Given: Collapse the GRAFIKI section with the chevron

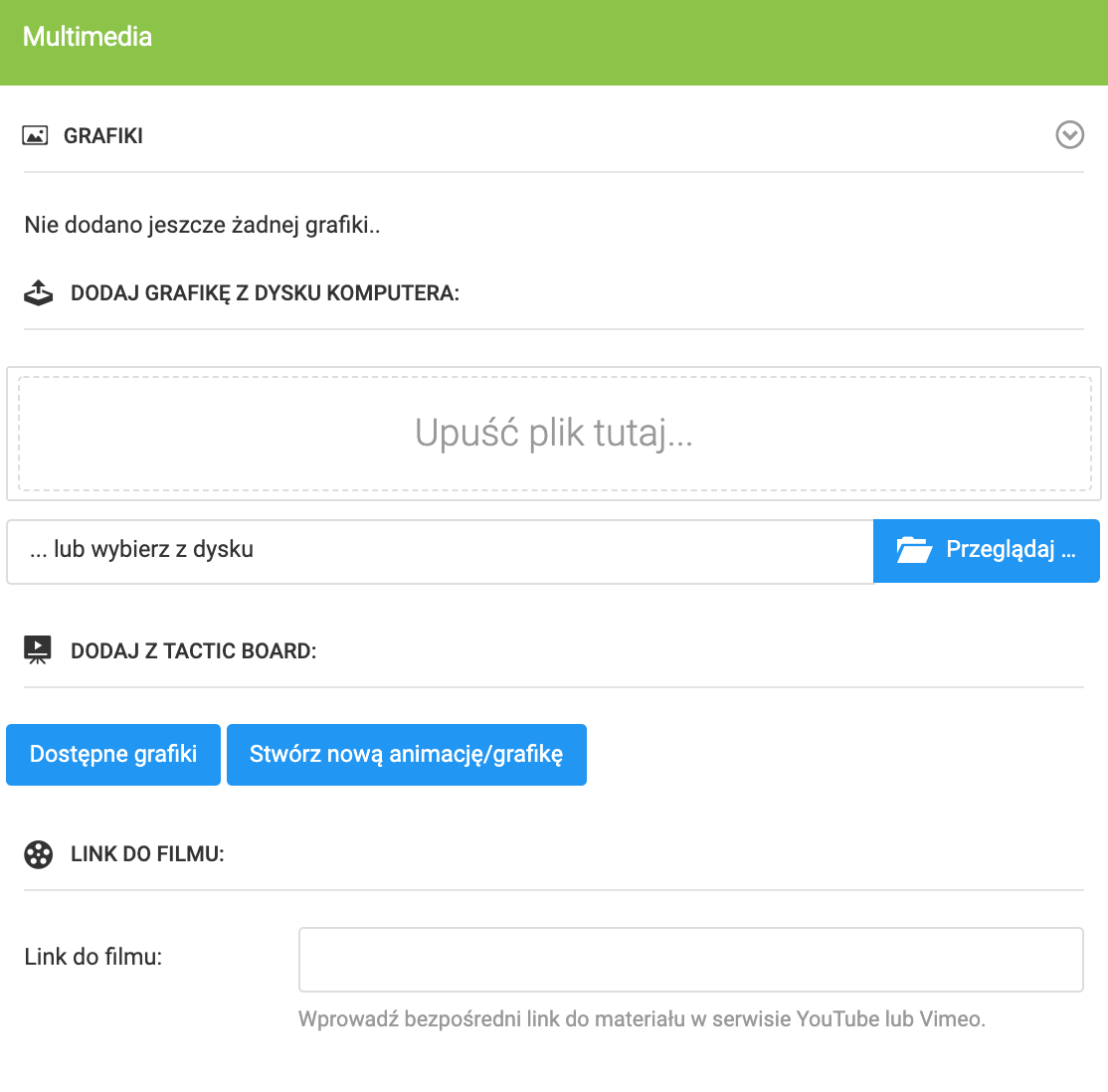Looking at the screenshot, I should click(x=1069, y=135).
